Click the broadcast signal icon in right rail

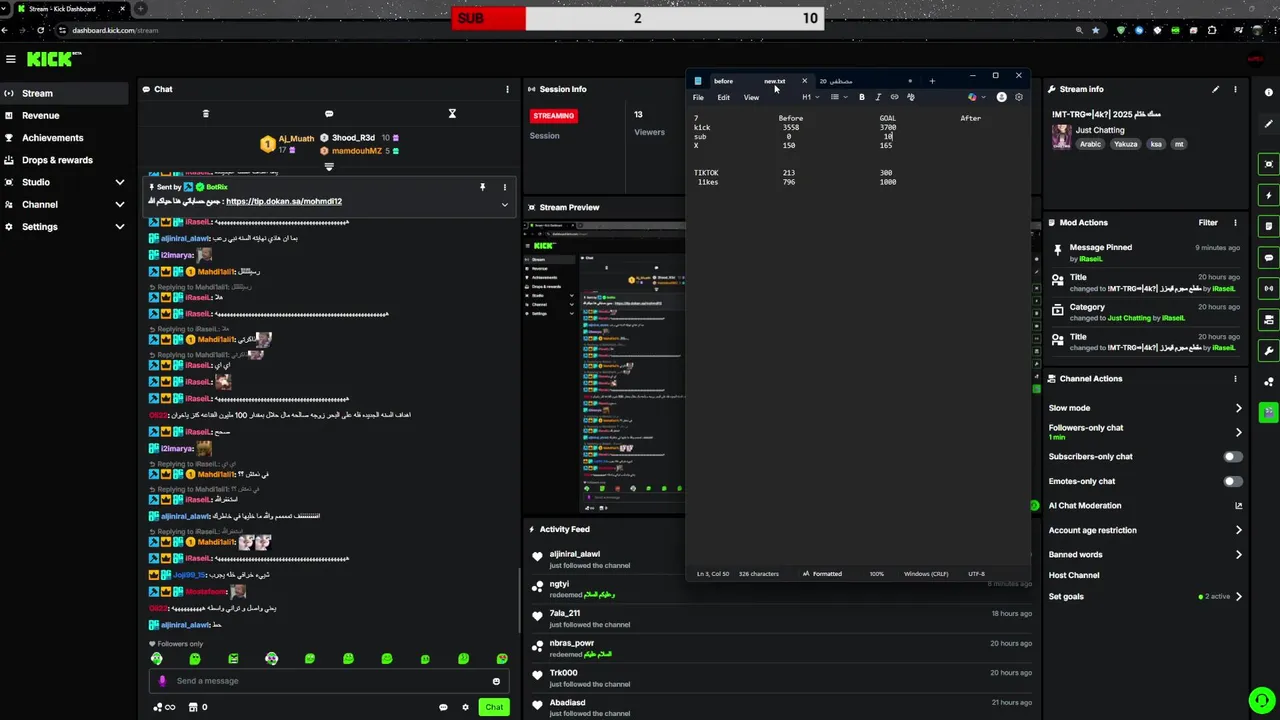[1269, 289]
